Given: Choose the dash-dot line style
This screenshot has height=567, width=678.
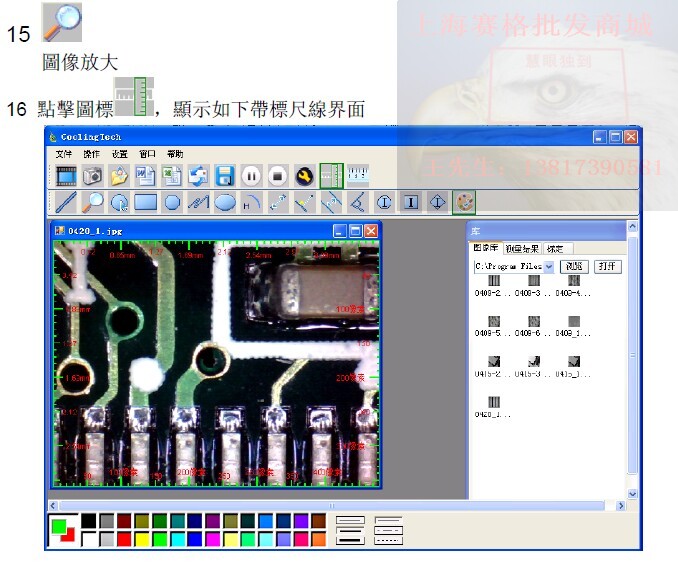Looking at the screenshot, I should coord(388,530).
